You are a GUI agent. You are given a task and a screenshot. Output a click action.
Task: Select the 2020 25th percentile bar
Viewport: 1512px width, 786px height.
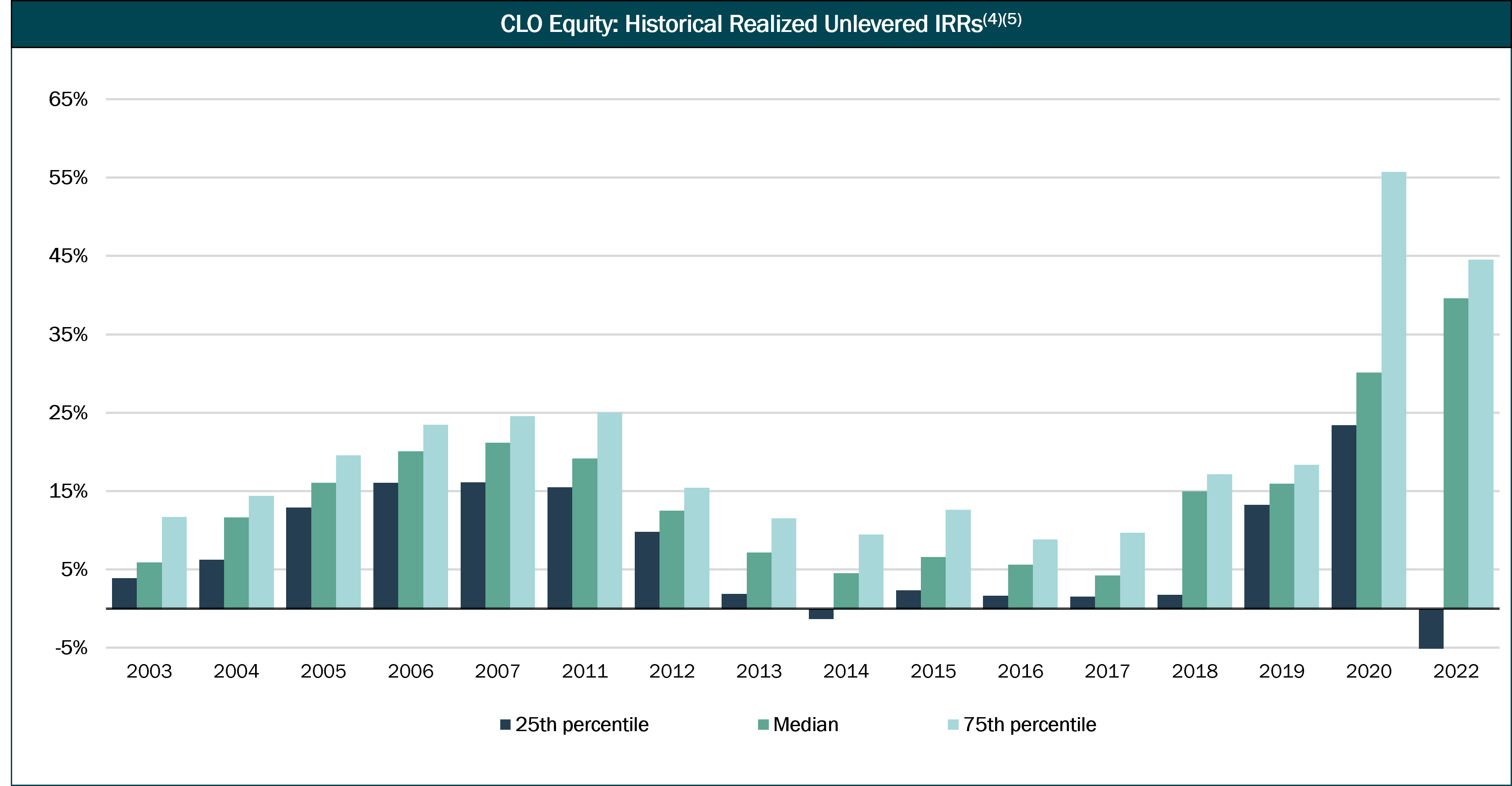pyautogui.click(x=1344, y=517)
